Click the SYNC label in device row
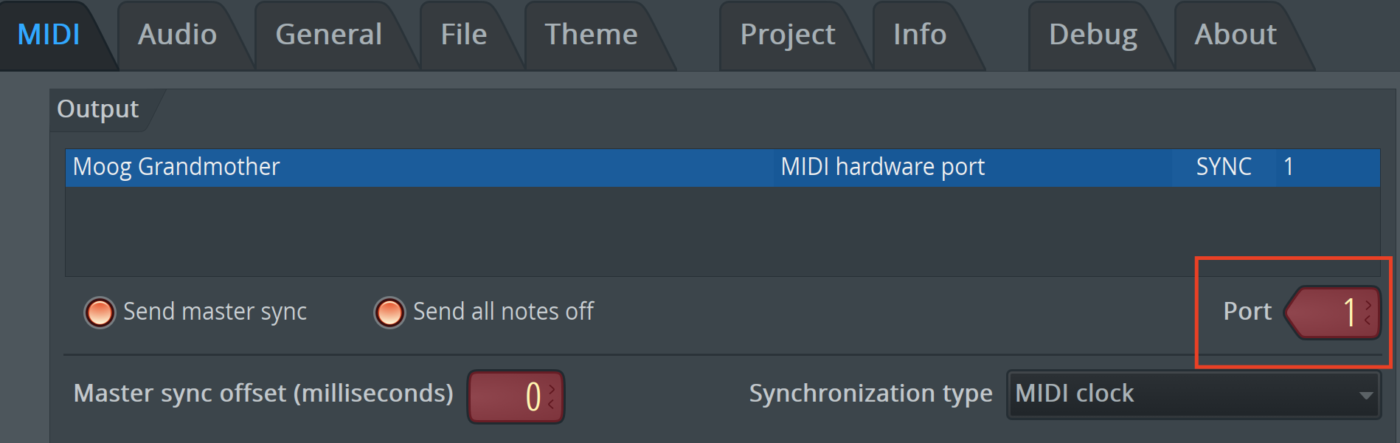 tap(1223, 167)
